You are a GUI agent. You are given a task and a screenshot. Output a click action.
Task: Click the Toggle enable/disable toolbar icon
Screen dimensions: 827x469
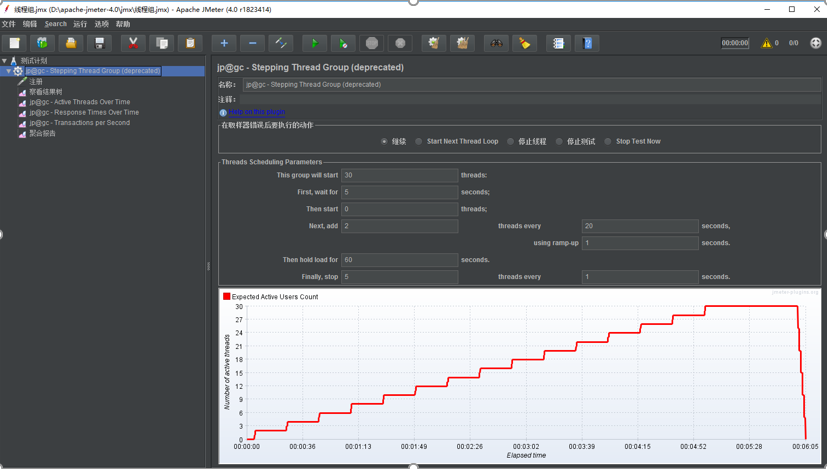281,43
